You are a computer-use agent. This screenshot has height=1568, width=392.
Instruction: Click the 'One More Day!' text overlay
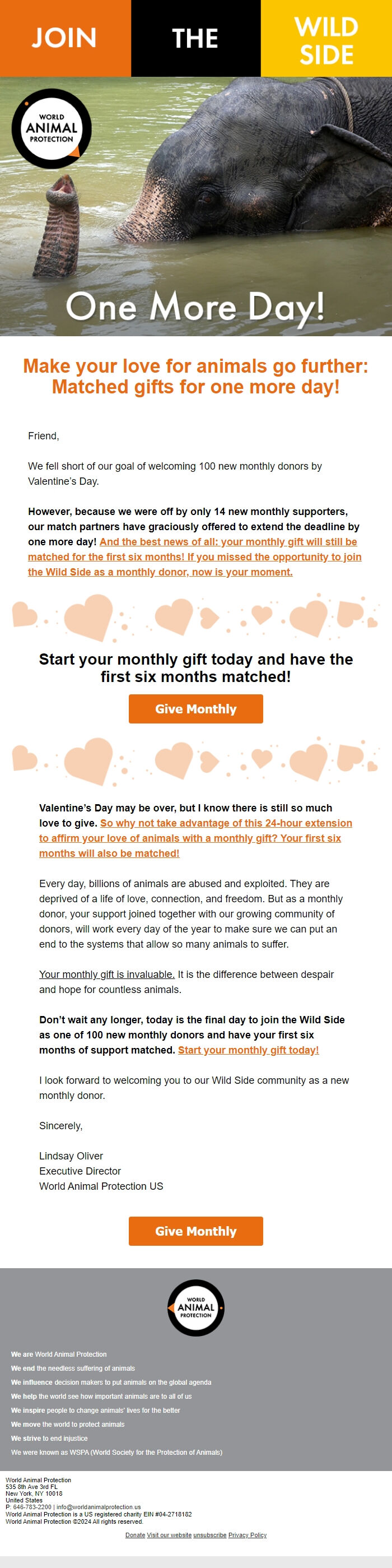coord(196,309)
